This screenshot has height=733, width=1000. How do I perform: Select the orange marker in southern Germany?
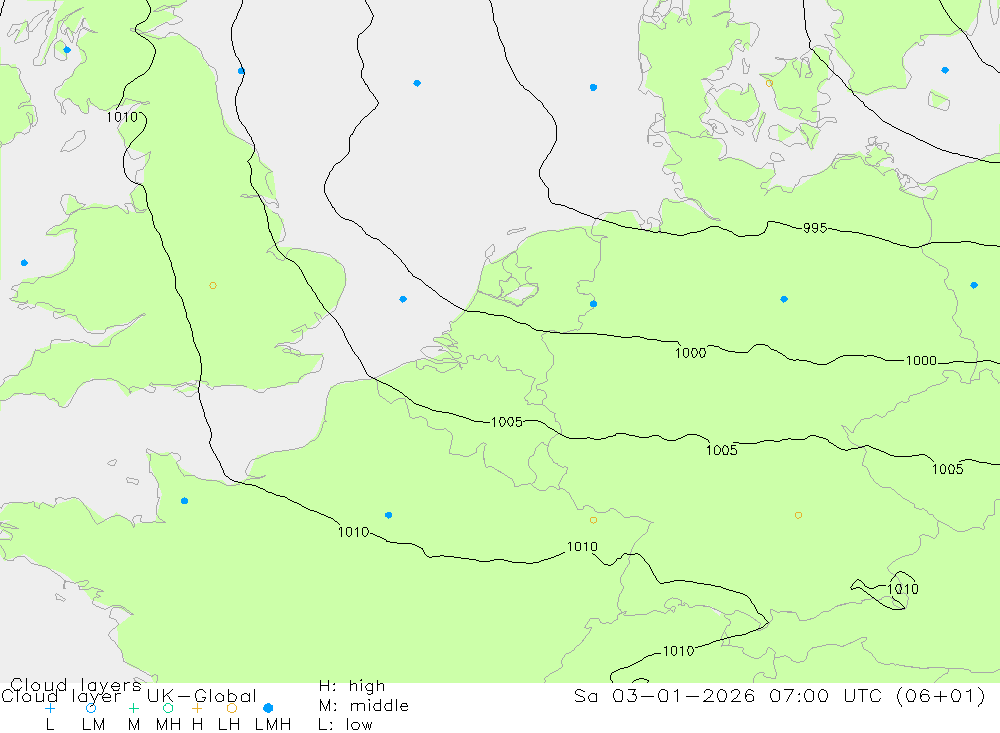click(798, 515)
